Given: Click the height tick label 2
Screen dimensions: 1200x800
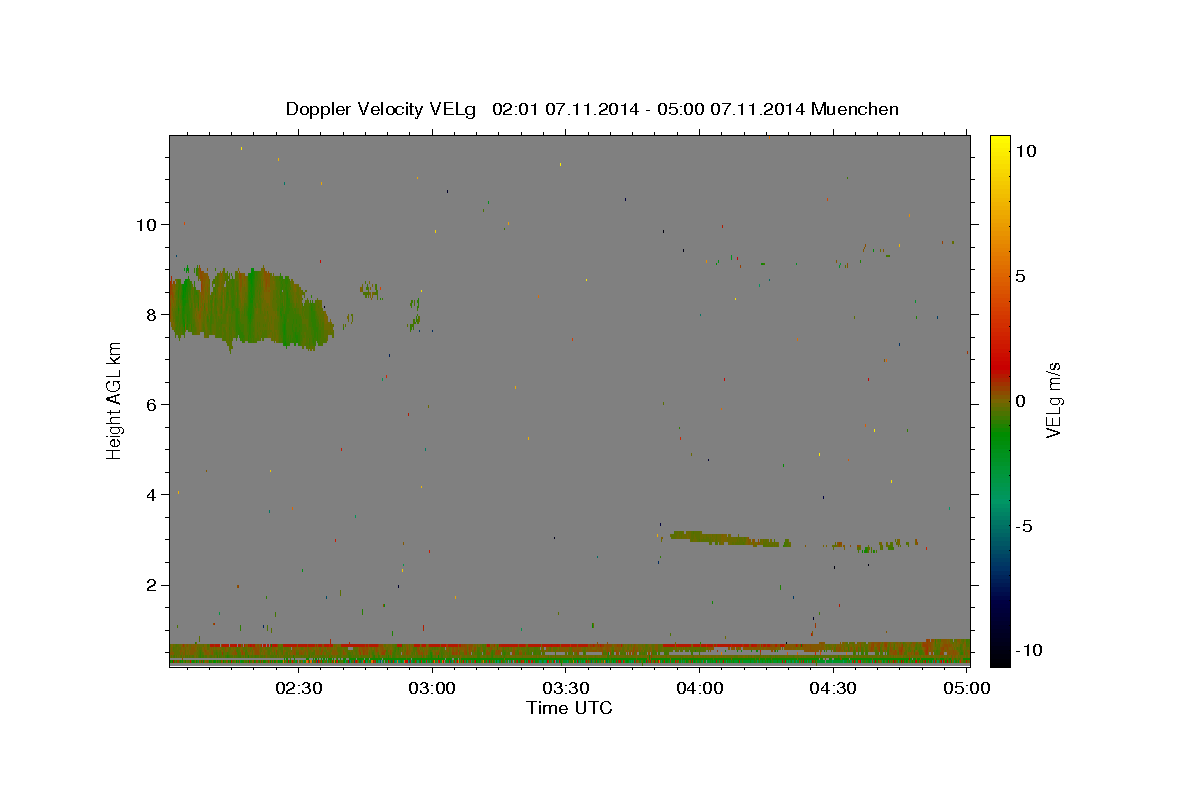Looking at the screenshot, I should 152,585.
